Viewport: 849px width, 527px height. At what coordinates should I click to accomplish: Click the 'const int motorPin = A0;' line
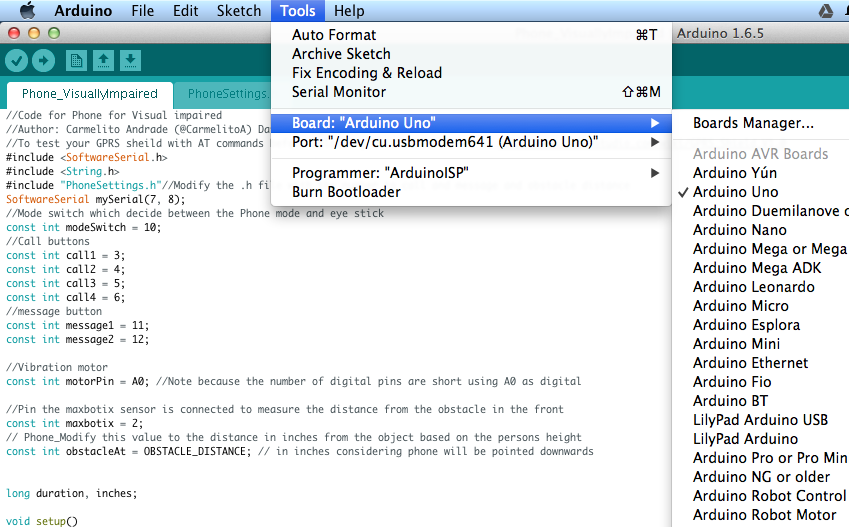point(77,381)
